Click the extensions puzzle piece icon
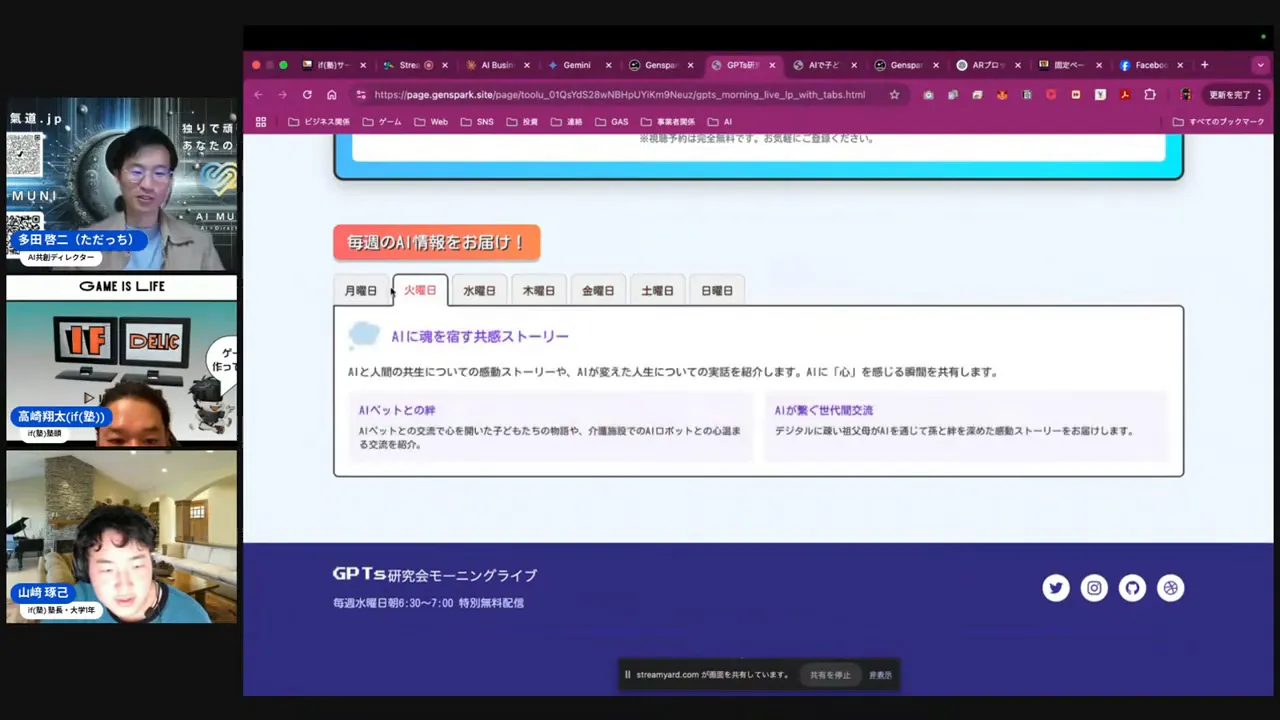1280x720 pixels. 1150,94
